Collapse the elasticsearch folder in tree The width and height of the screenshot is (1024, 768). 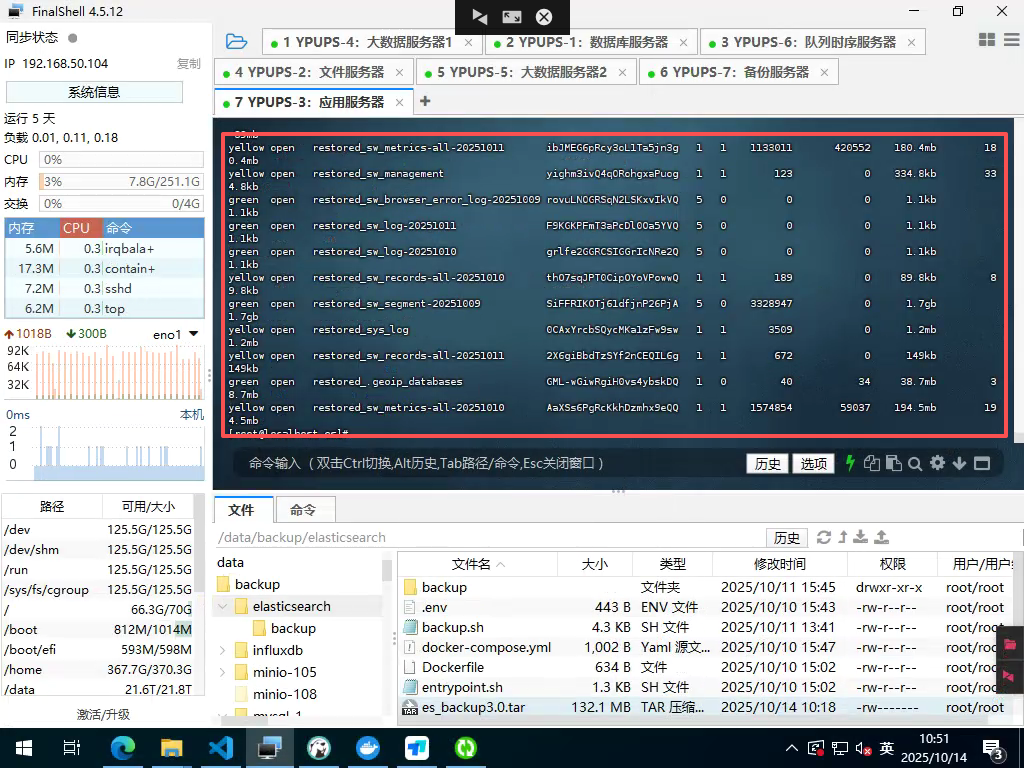223,606
